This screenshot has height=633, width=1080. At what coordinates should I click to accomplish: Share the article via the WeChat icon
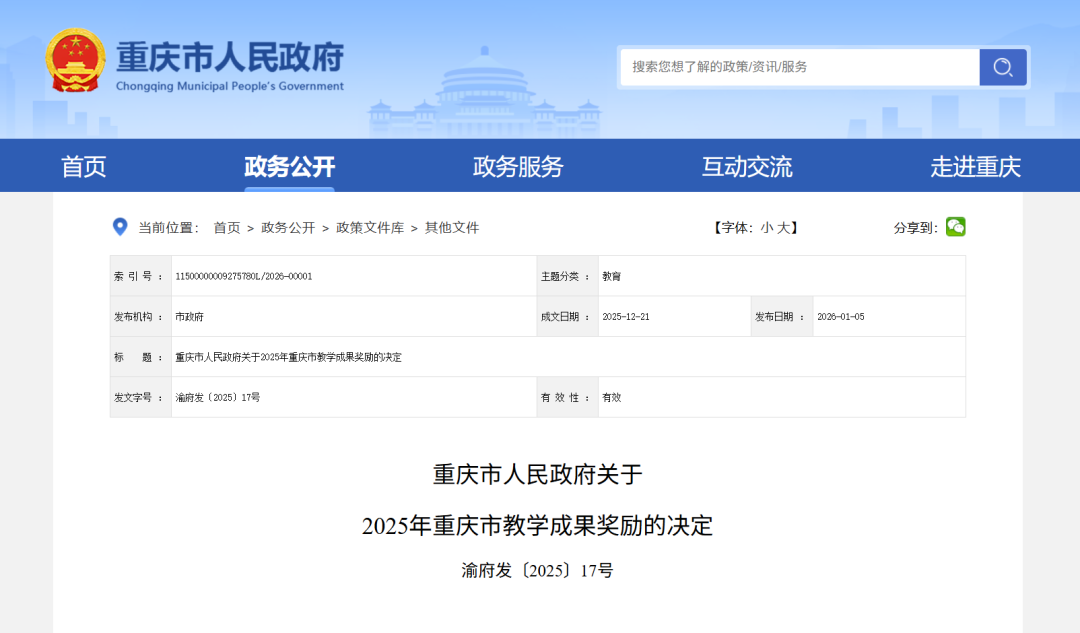tap(956, 227)
